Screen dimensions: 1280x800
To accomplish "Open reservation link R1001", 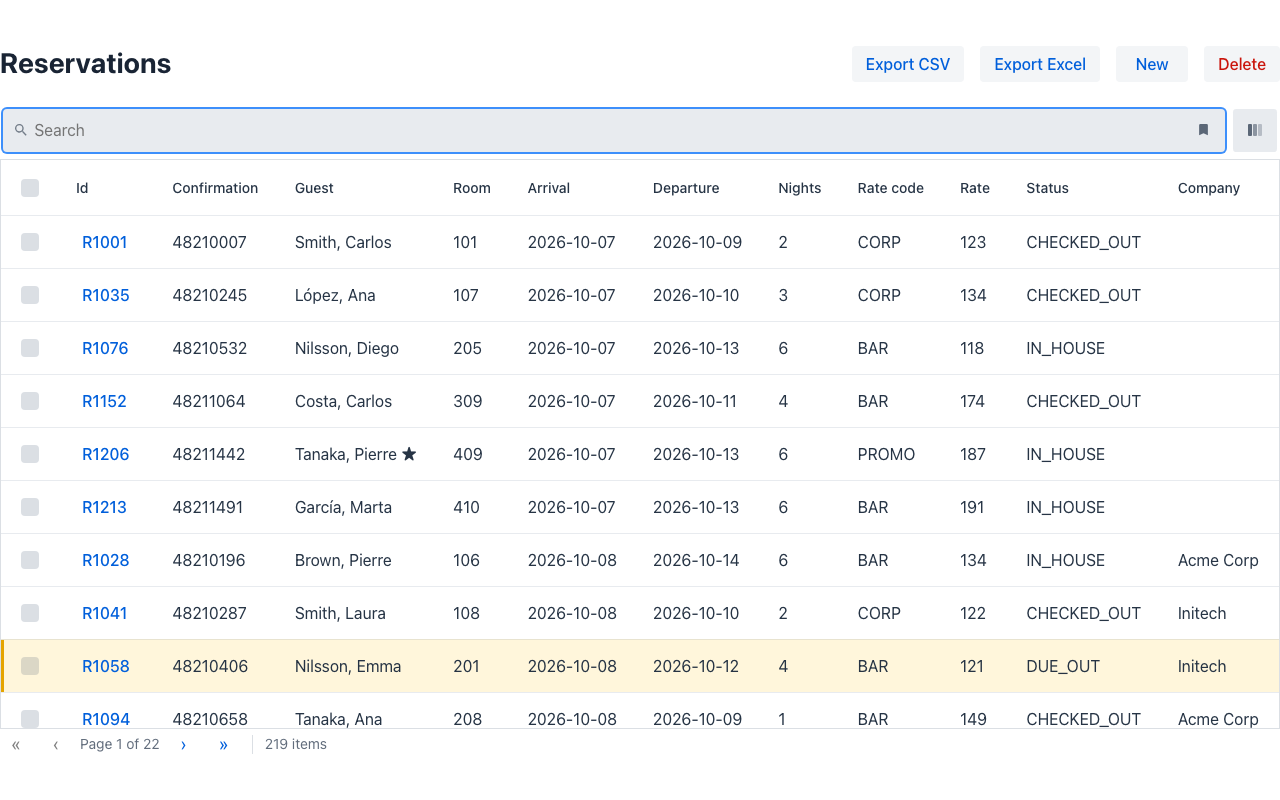I will coord(105,242).
